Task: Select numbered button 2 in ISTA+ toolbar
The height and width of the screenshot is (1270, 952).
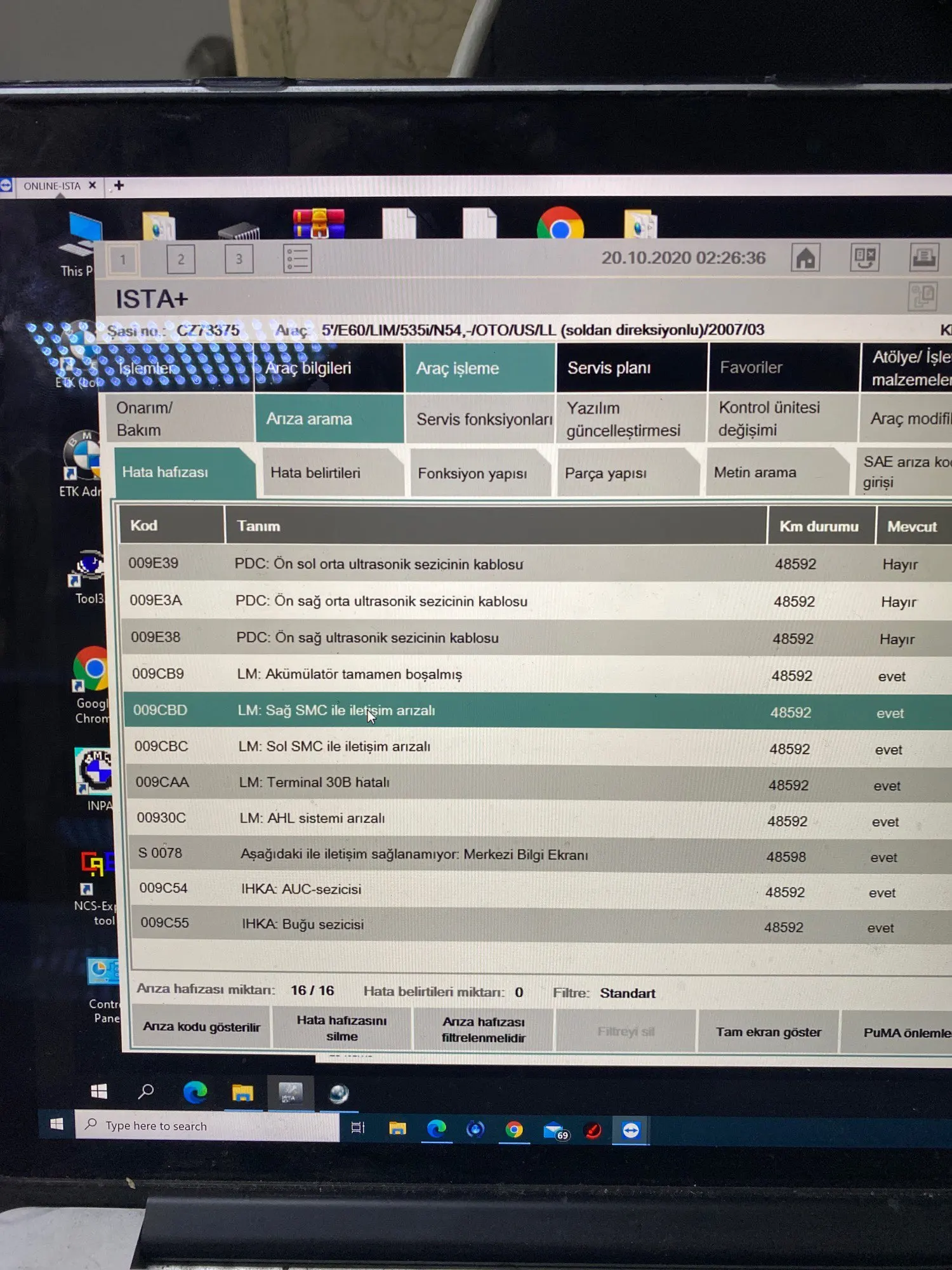Action: pos(181,258)
